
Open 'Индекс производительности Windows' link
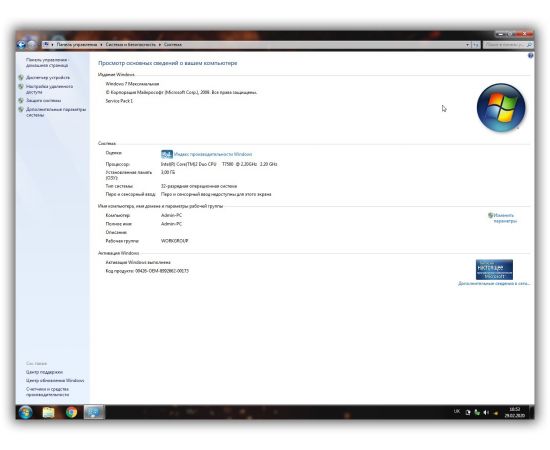[x=213, y=154]
